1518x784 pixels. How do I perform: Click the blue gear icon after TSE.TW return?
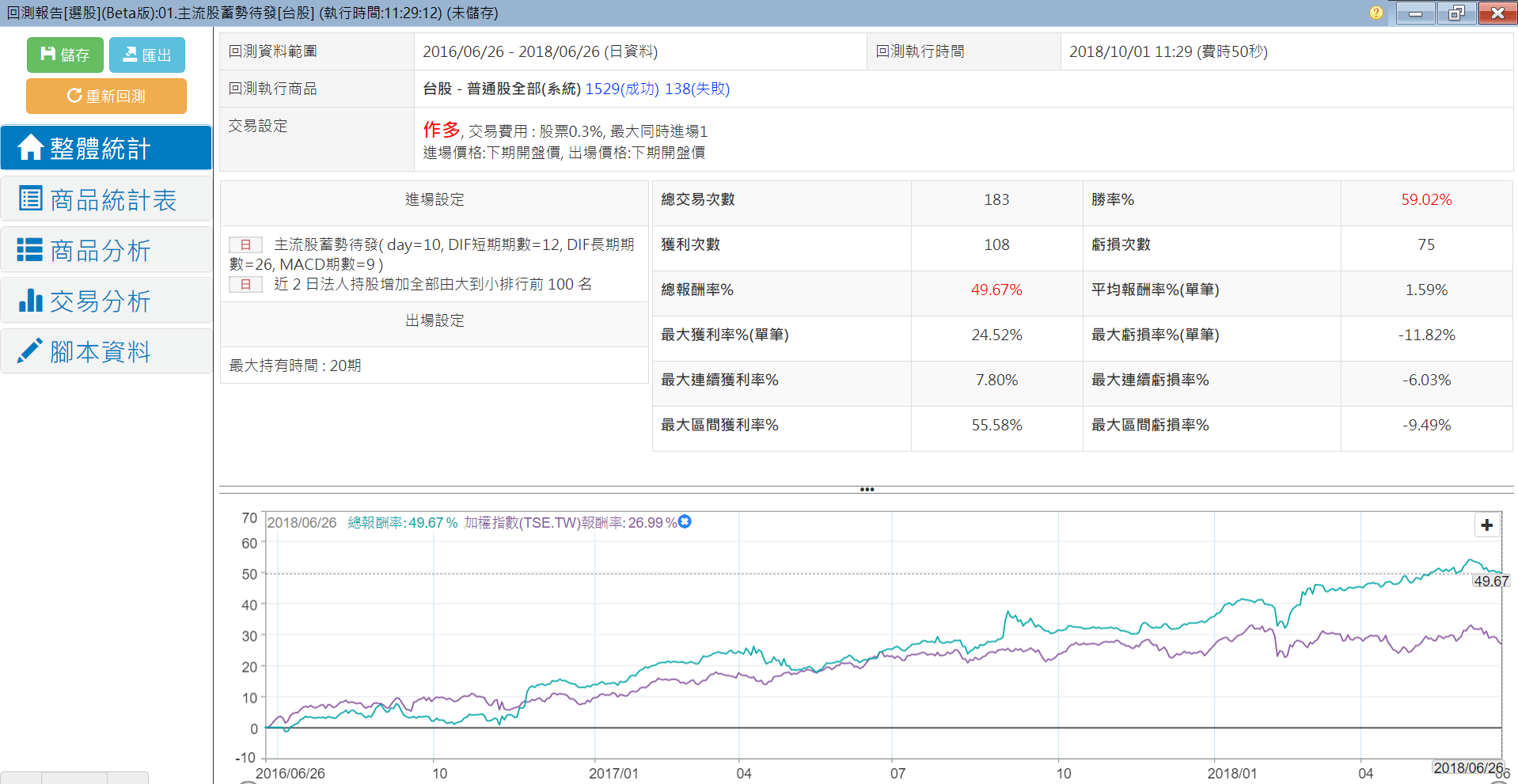pyautogui.click(x=685, y=521)
